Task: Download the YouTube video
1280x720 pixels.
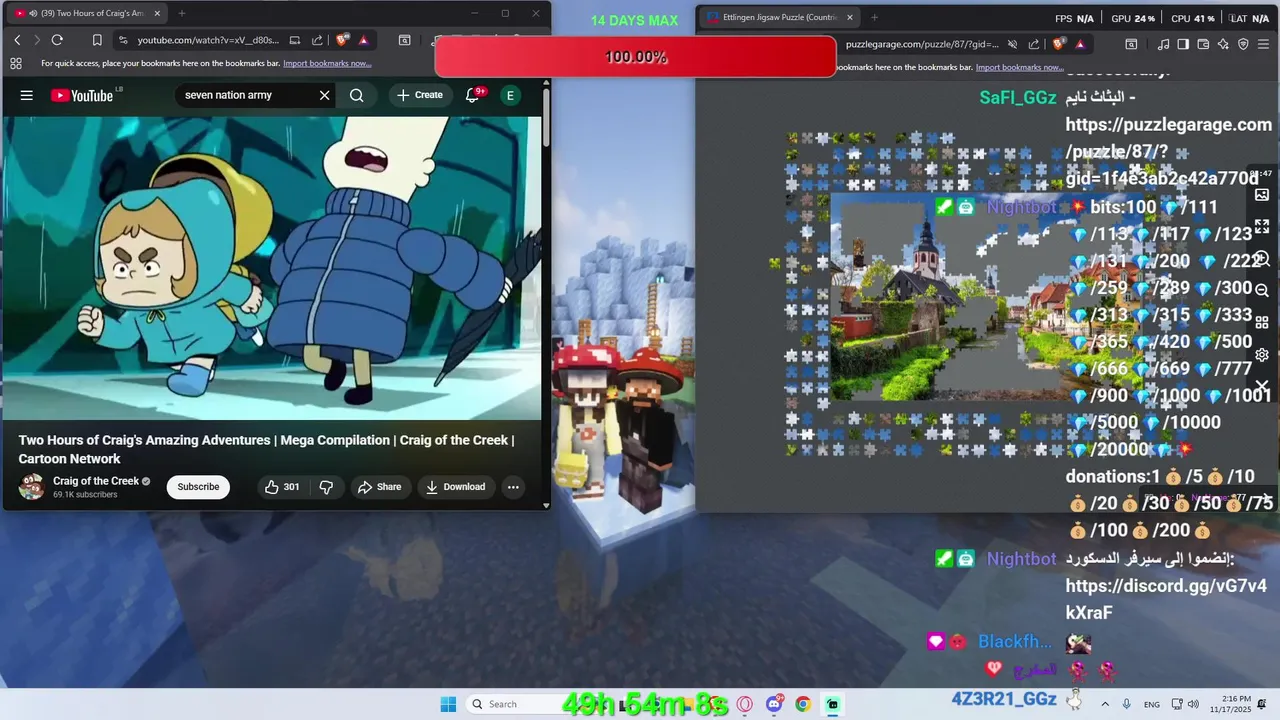Action: point(455,487)
